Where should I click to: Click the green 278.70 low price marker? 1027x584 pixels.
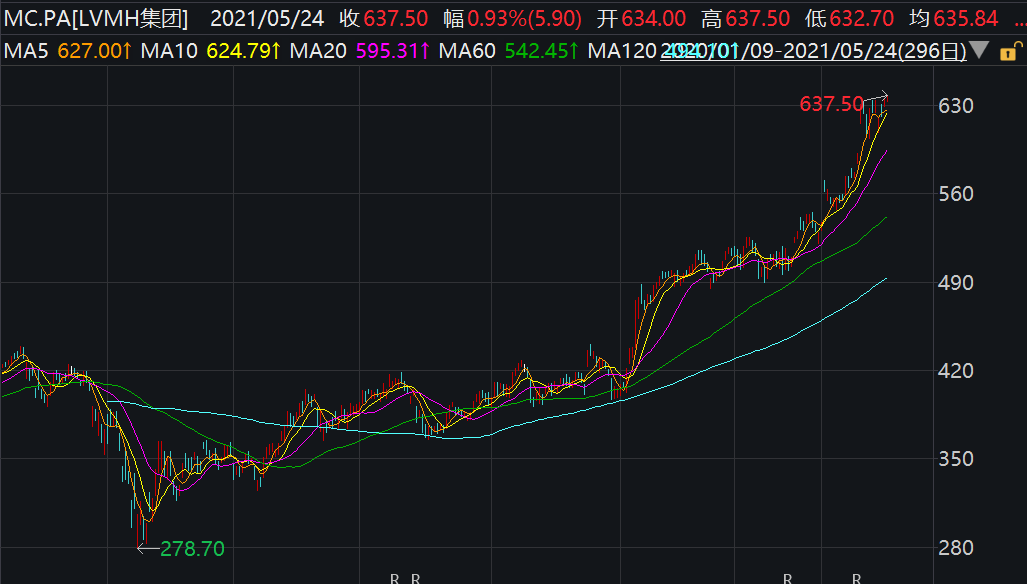pos(192,548)
